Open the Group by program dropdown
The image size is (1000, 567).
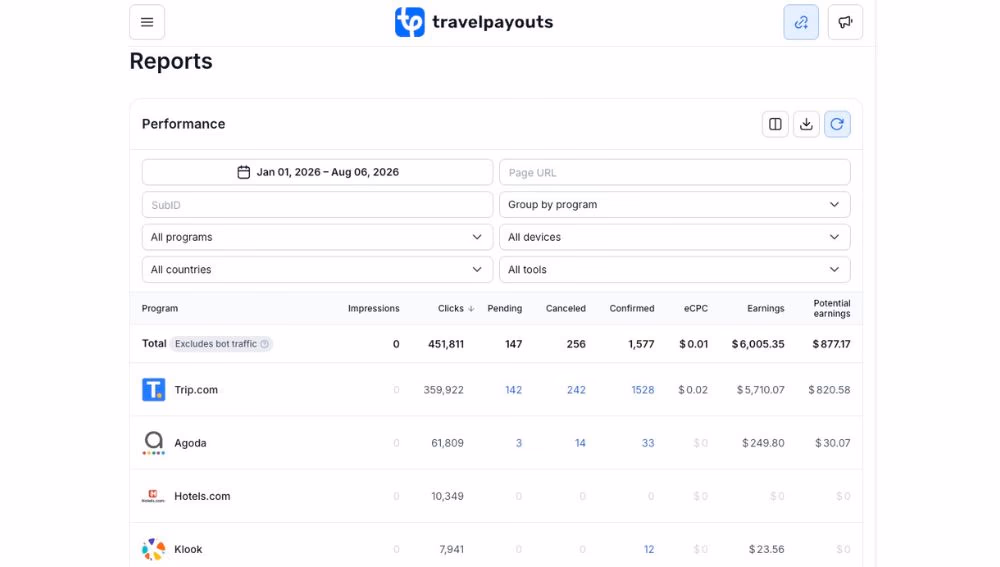point(675,205)
